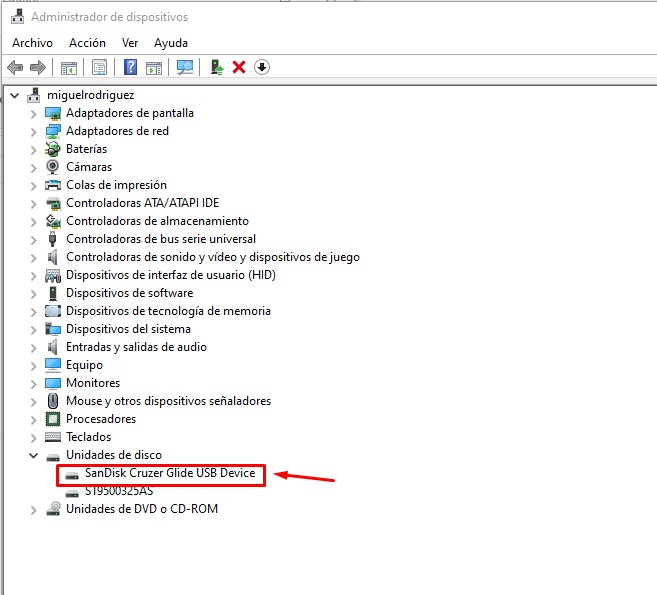Image resolution: width=657 pixels, height=595 pixels.
Task: Click the sound and video controllers speaker icon
Action: pos(53,257)
